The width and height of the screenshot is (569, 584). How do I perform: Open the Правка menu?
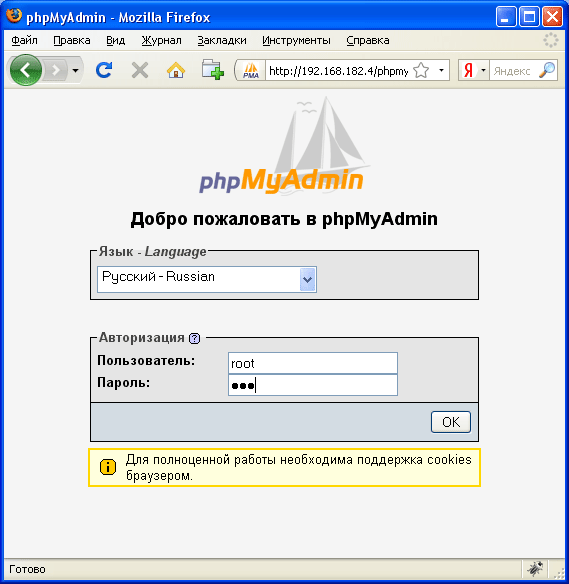tap(72, 40)
